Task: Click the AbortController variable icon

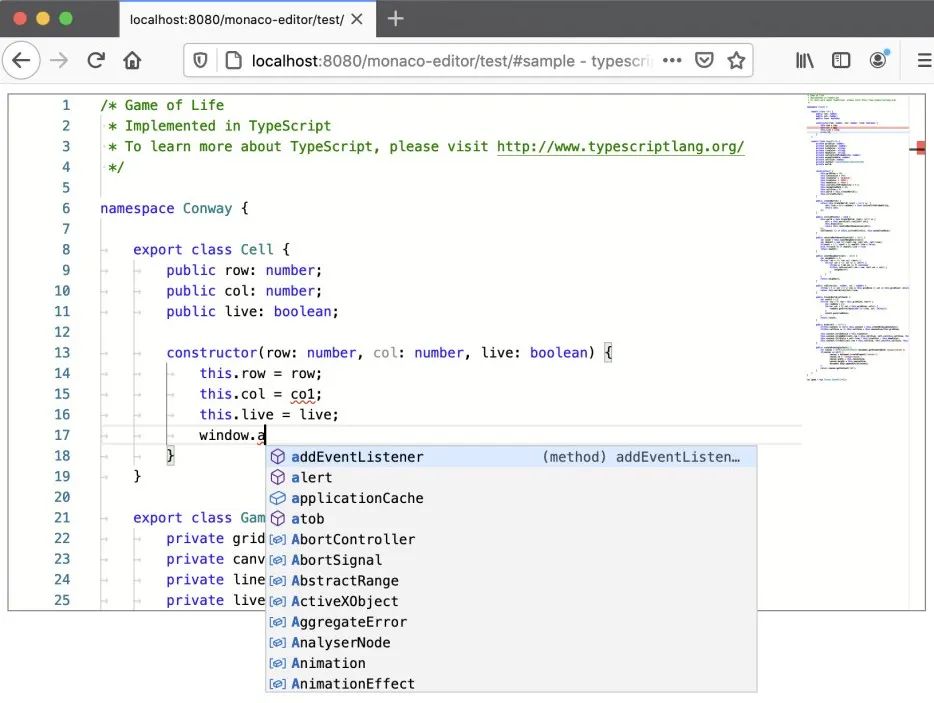Action: tap(278, 540)
